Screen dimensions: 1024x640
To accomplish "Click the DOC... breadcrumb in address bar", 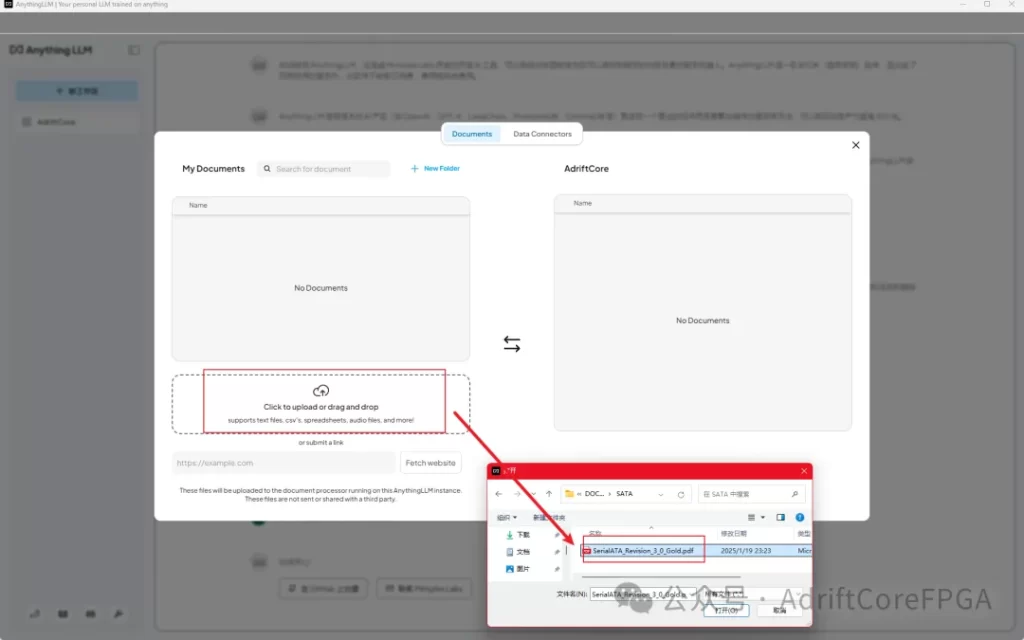I will click(x=594, y=494).
